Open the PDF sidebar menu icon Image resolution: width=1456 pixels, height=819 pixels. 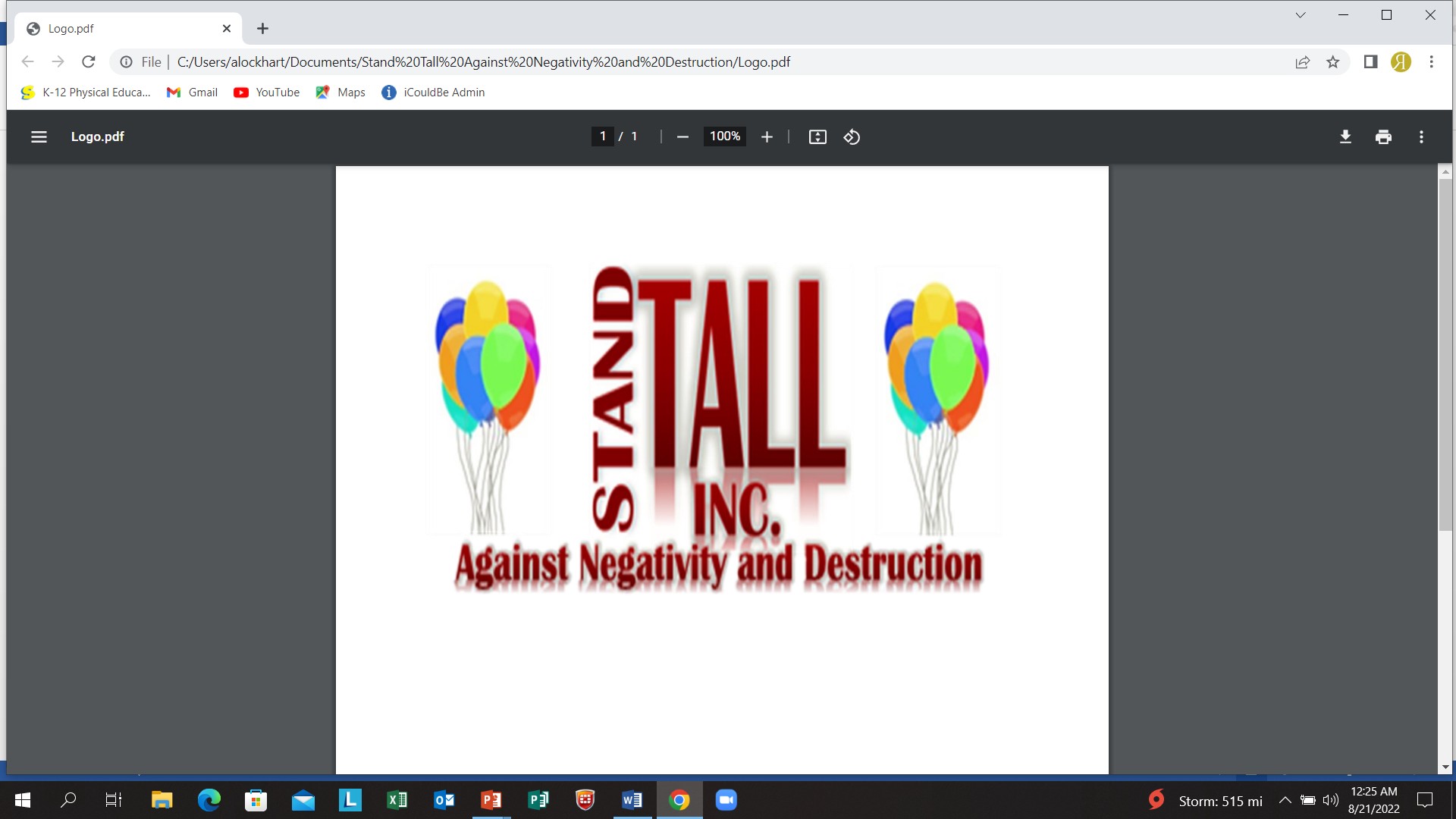(x=39, y=136)
